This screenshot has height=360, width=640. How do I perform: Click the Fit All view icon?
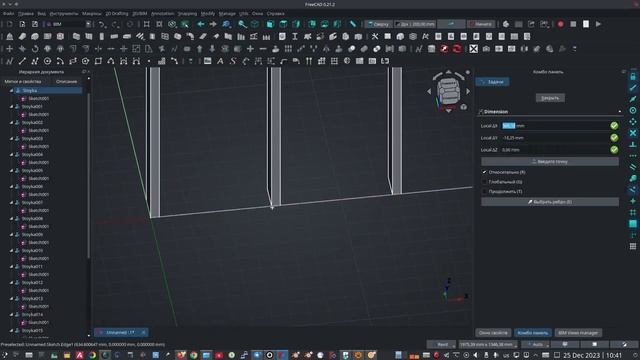(147, 24)
